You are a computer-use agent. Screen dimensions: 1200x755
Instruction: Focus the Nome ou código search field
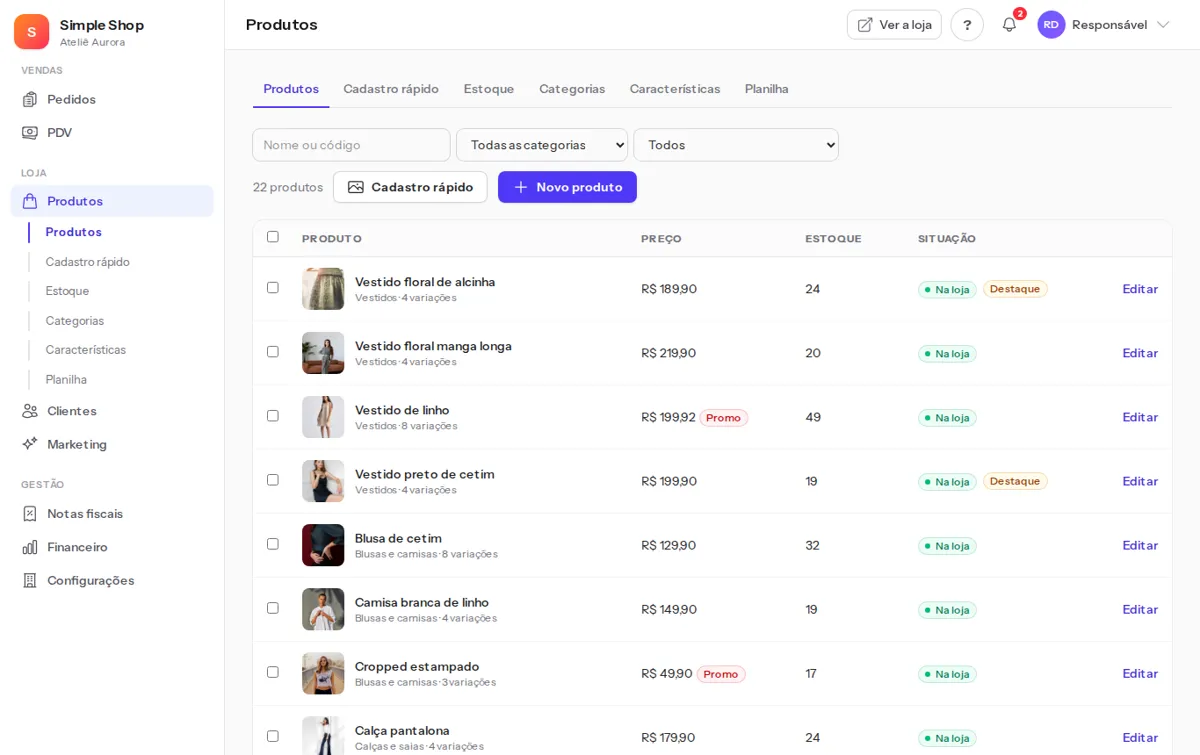[x=351, y=145]
